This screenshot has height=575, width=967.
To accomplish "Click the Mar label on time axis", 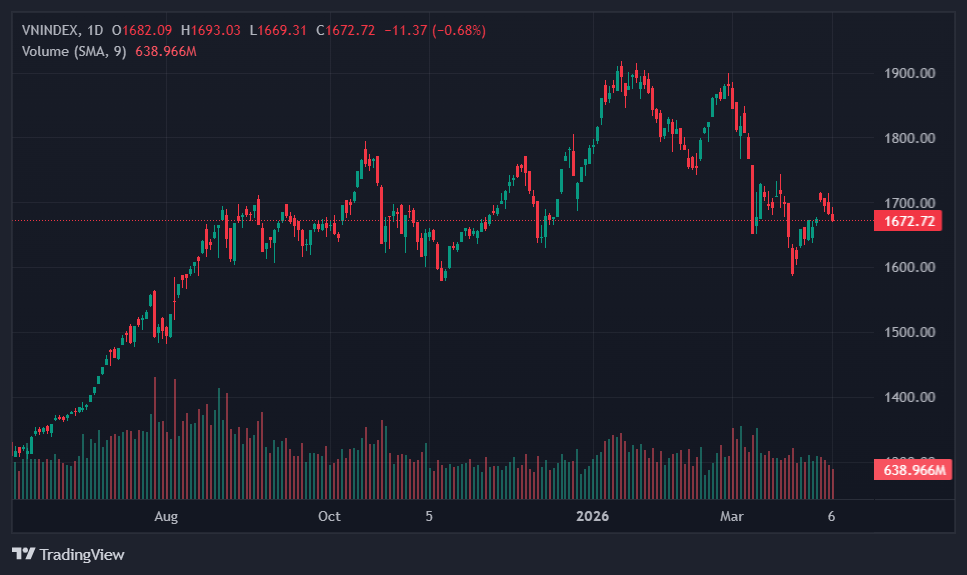I will (733, 516).
